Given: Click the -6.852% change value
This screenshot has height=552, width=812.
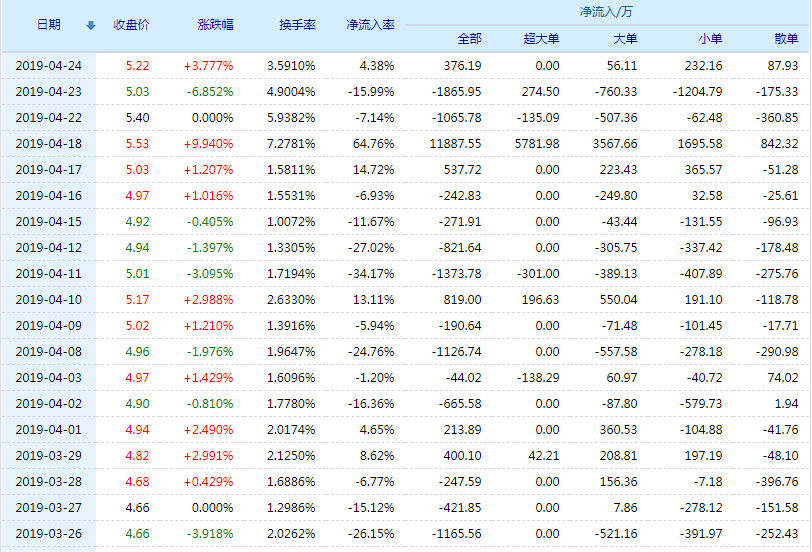Looking at the screenshot, I should pyautogui.click(x=208, y=91).
